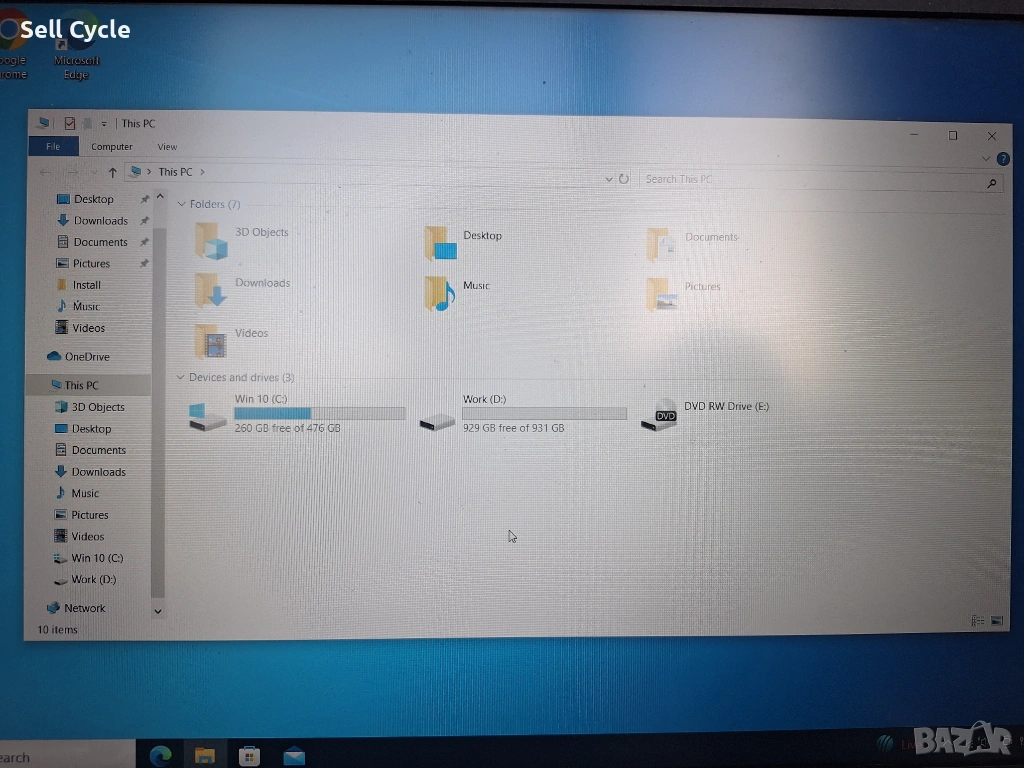1024x768 pixels.
Task: Open Microsoft Store from the taskbar
Action: pos(249,755)
